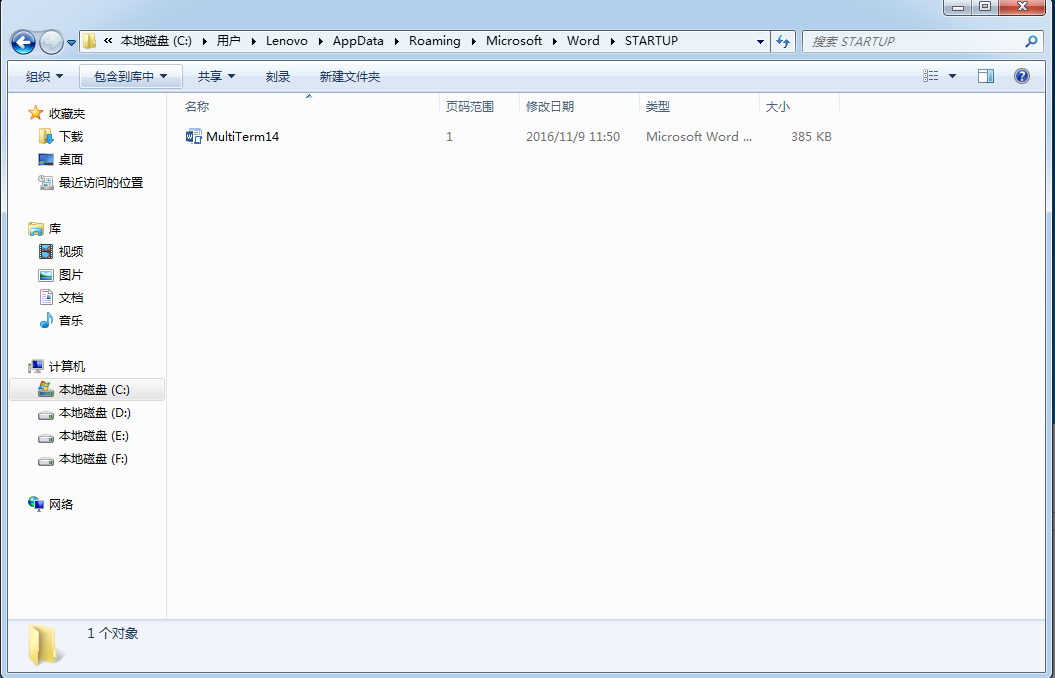Sort files by 名称 column header
This screenshot has width=1055, height=678.
(197, 107)
